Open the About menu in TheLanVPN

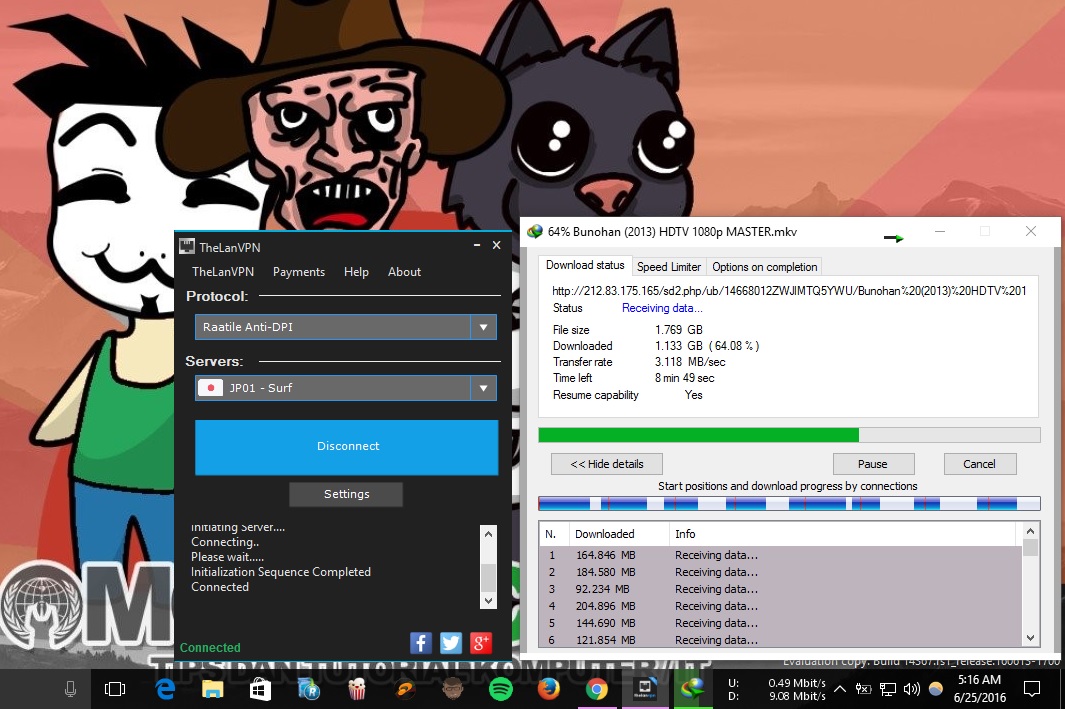404,272
